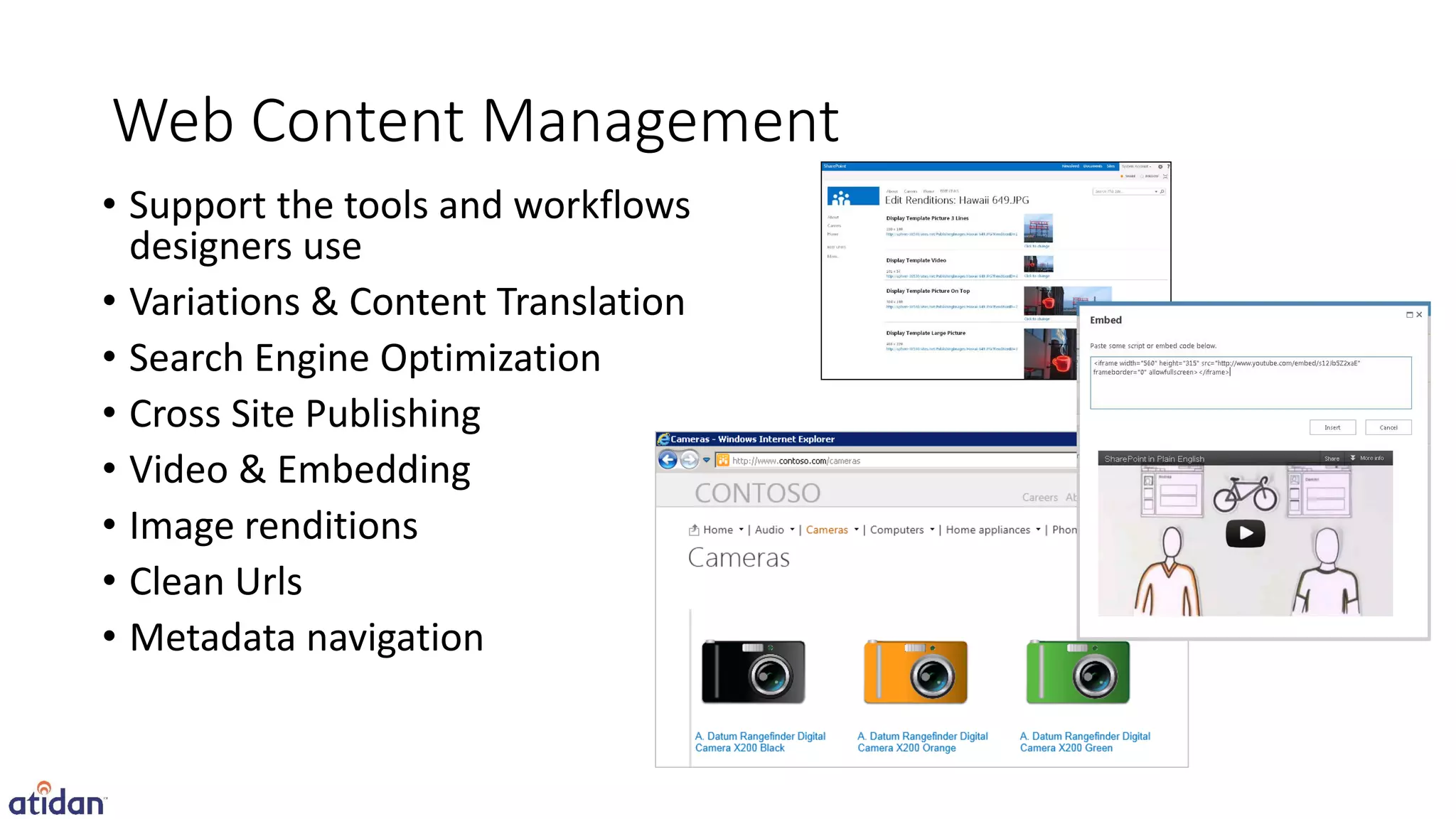This screenshot has height=819, width=1456.
Task: Expand the Home appliances menu arrow
Action: (1038, 530)
